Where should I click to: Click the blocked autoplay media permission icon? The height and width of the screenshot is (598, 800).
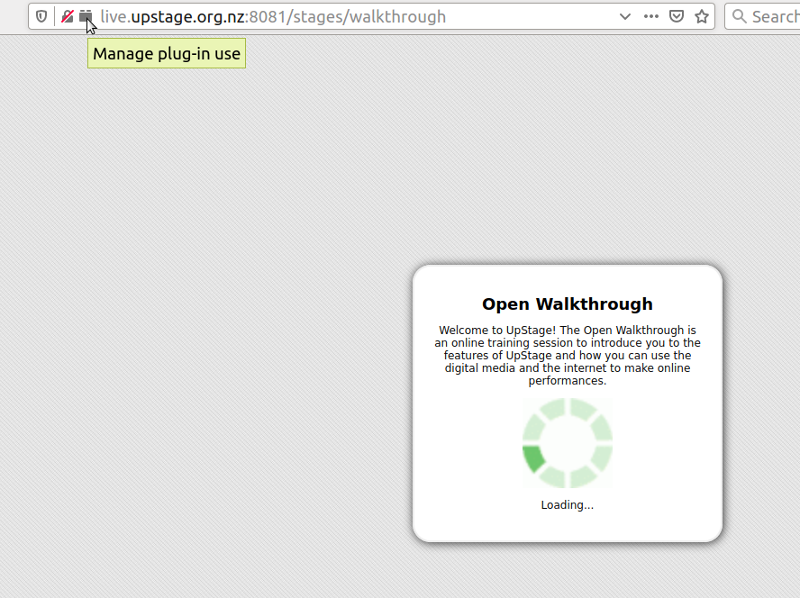[x=67, y=17]
